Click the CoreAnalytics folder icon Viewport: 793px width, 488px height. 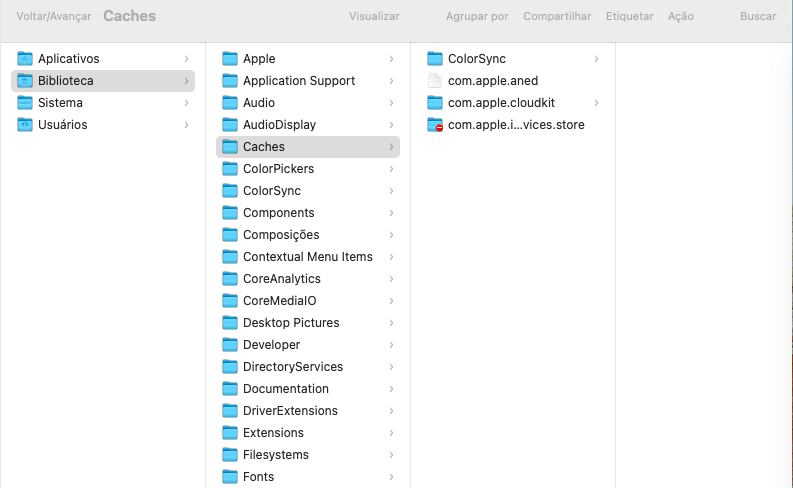230,279
